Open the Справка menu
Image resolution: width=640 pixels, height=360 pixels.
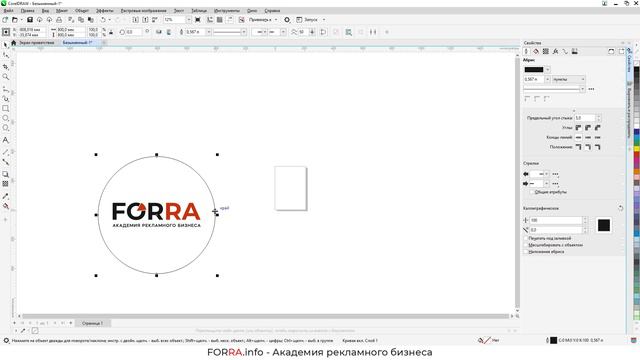click(x=272, y=11)
